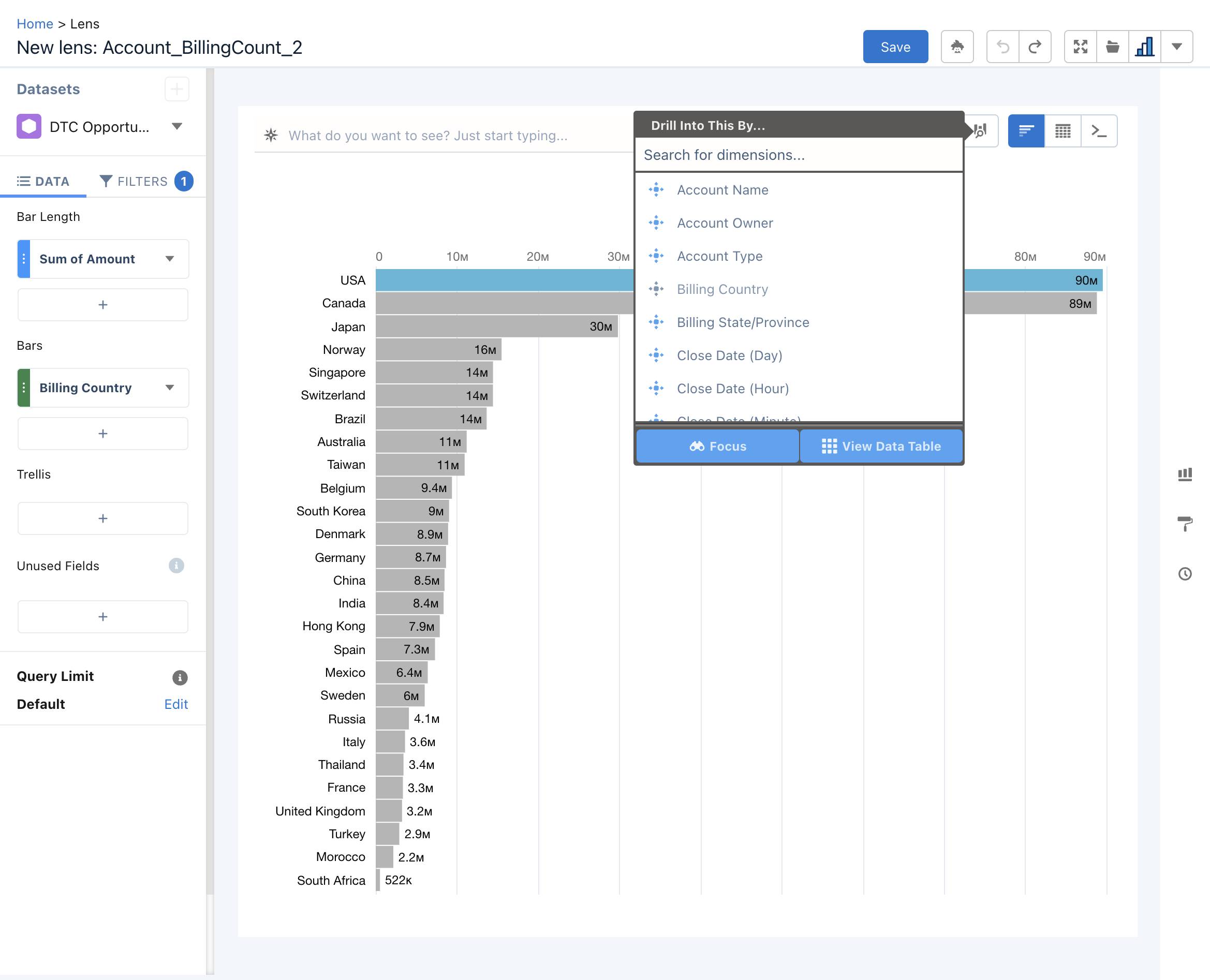Screen dimensions: 1210x980
Task: Click the redo arrow icon
Action: pos(1035,46)
